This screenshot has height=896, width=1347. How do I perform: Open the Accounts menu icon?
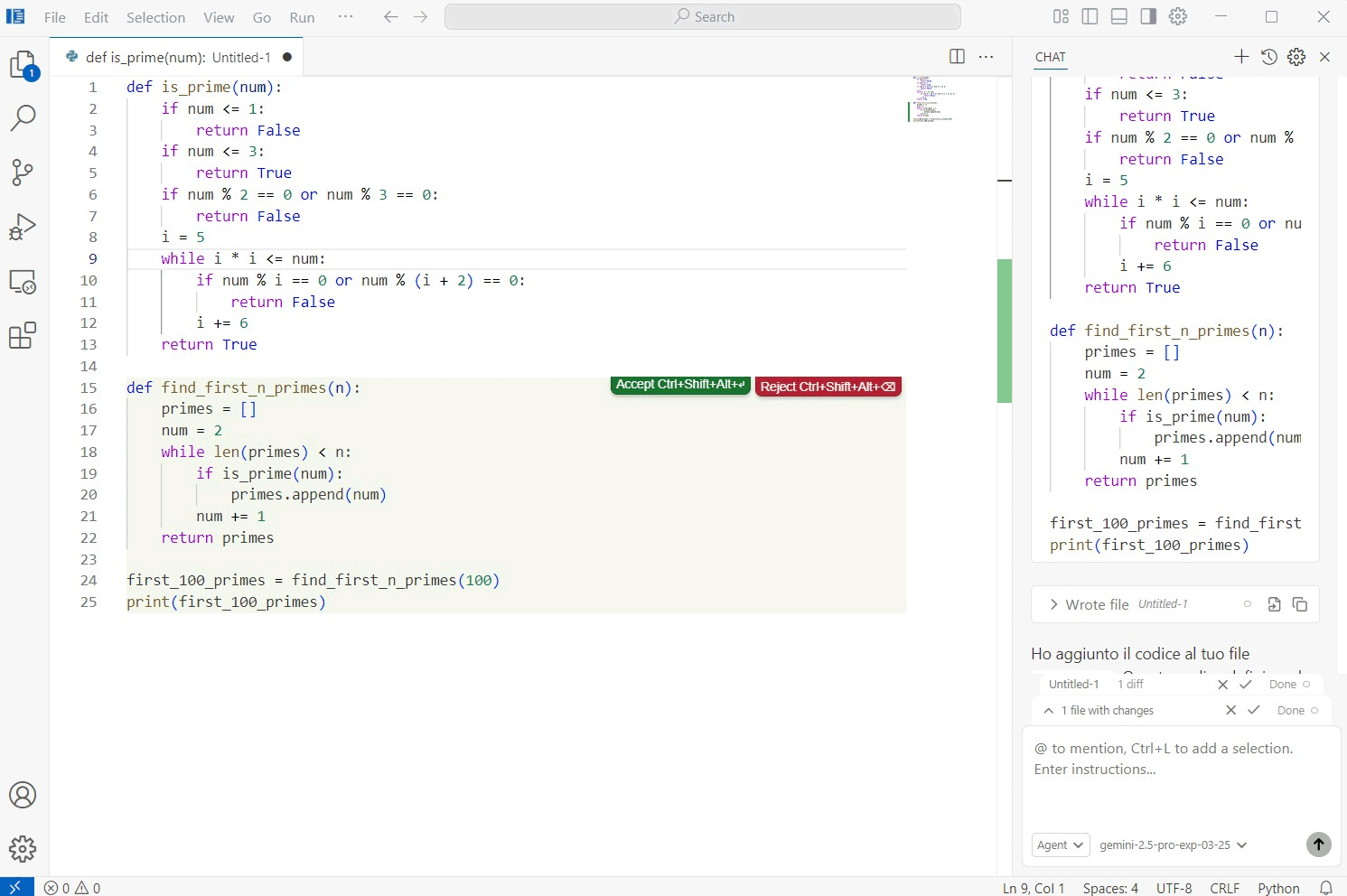tap(23, 795)
